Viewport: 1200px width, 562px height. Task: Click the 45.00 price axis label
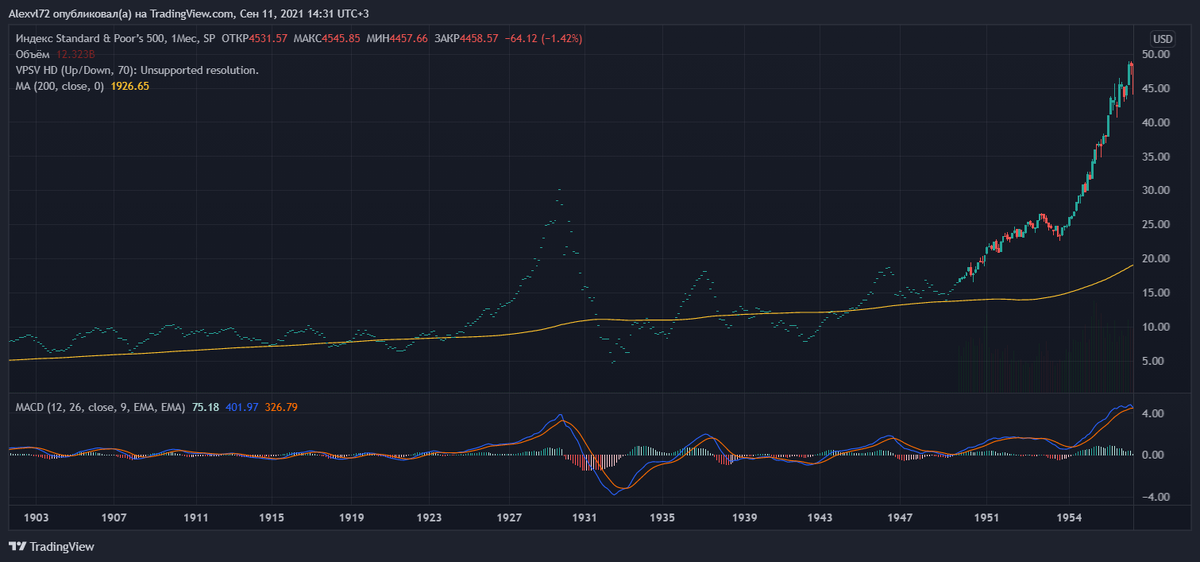coord(1156,88)
